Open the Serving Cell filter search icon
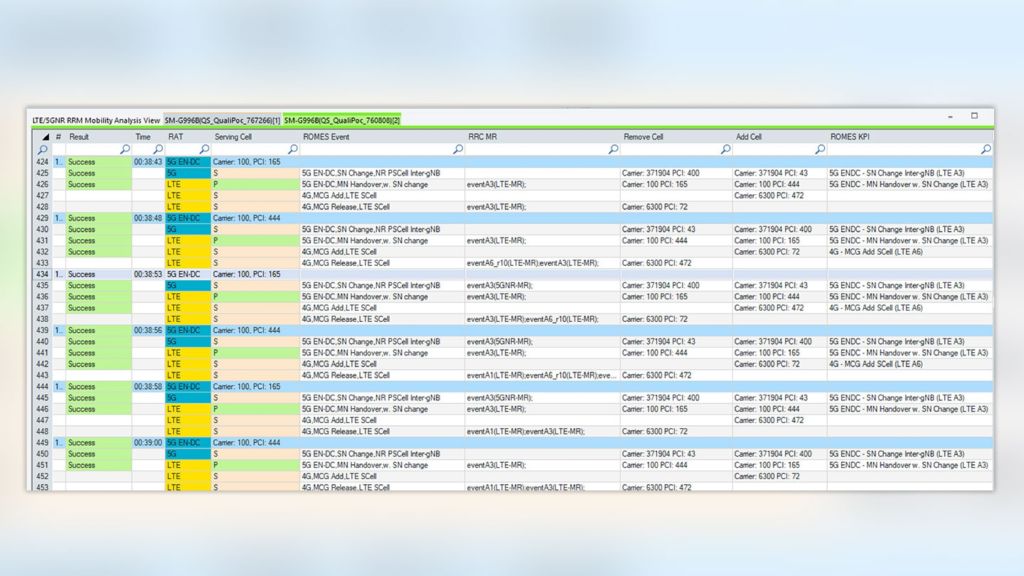The image size is (1024, 576). pos(291,147)
